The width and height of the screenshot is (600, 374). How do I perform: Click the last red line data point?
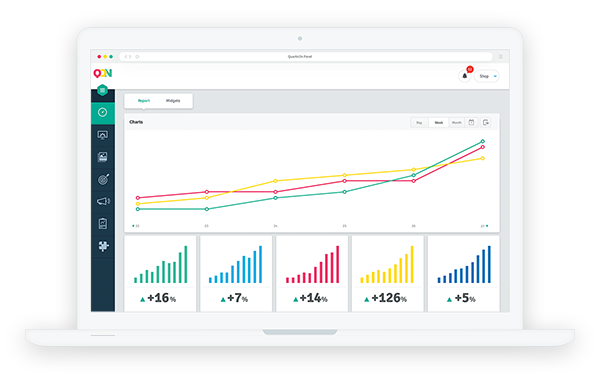[x=483, y=147]
